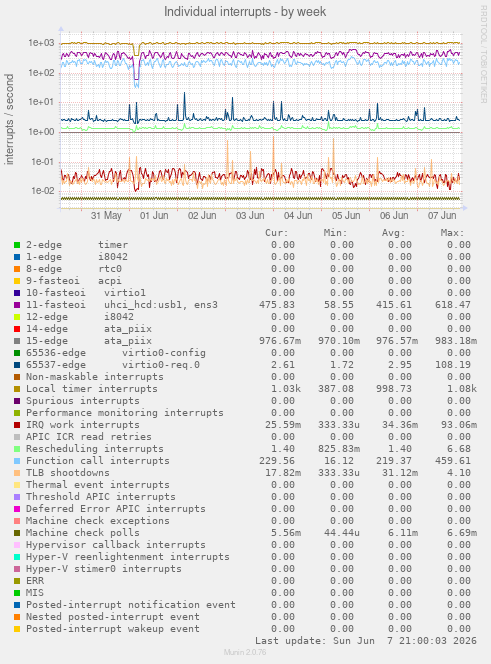Click the 'Avg:' column header
The image size is (491, 664).
click(x=394, y=233)
